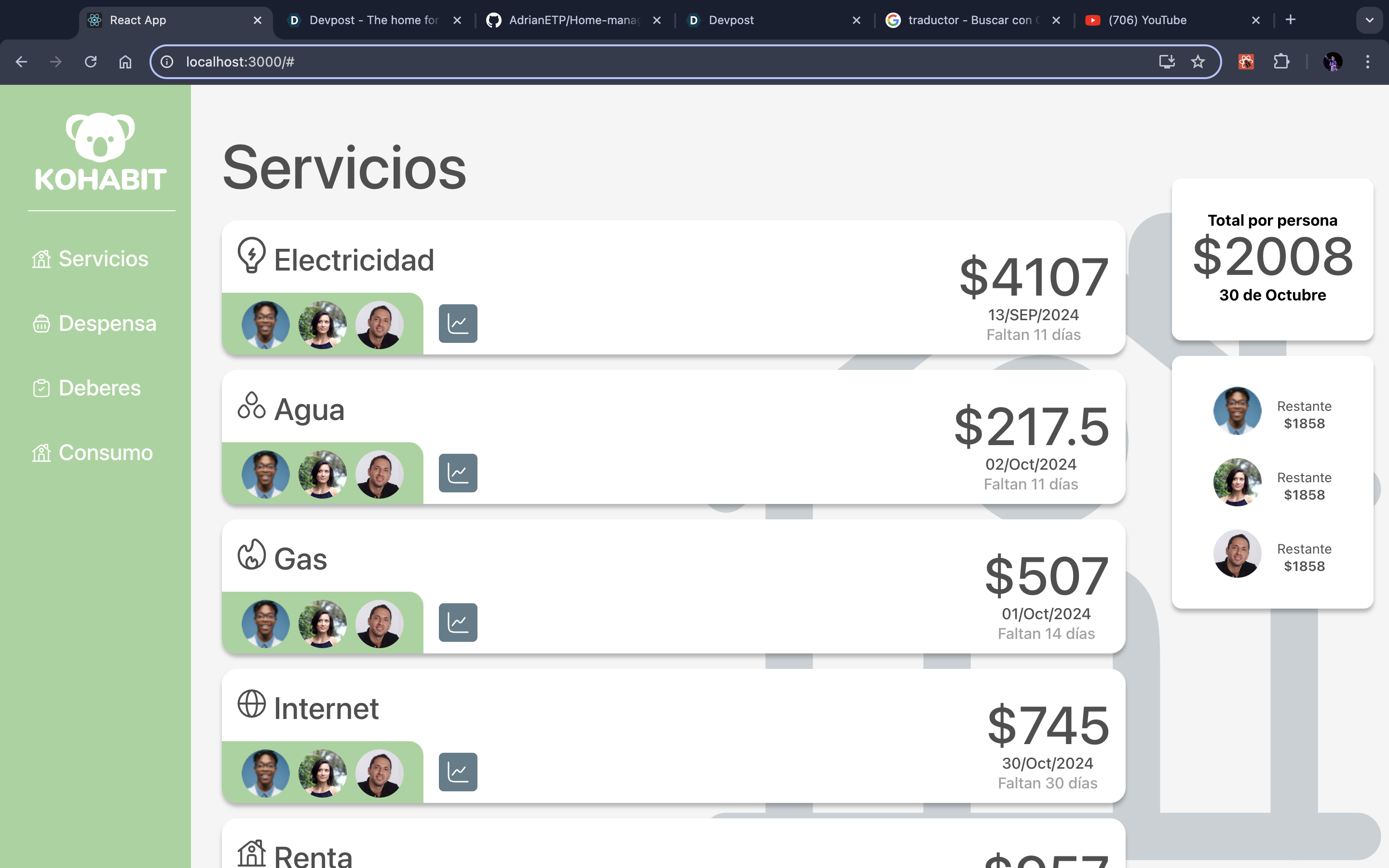Go to Deberes in sidebar
The width and height of the screenshot is (1389, 868).
tap(99, 388)
